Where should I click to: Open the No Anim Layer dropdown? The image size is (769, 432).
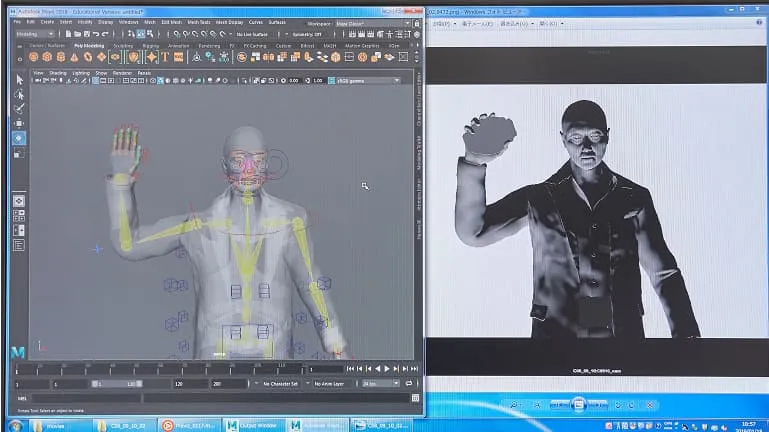330,383
